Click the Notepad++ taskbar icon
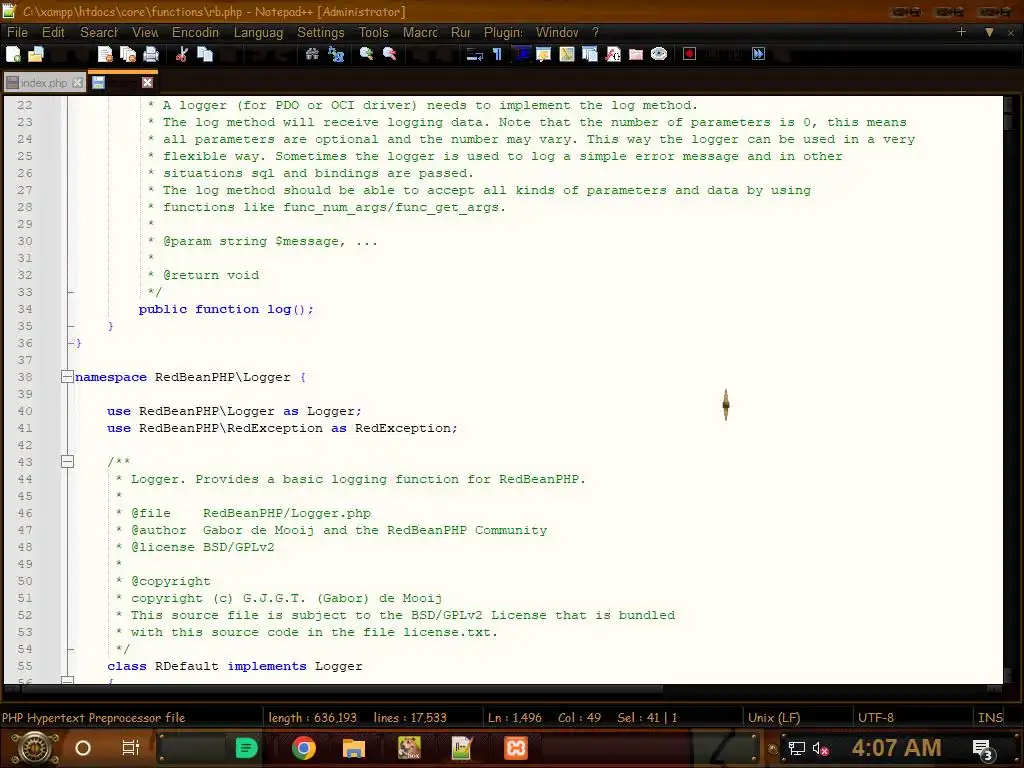The image size is (1024, 768). pos(461,748)
